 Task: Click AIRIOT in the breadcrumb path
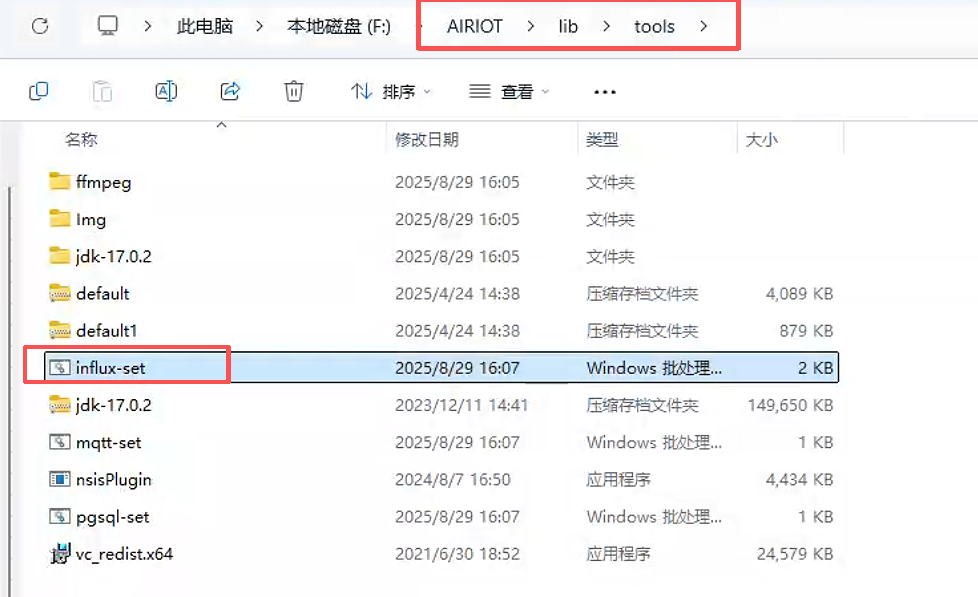point(475,26)
